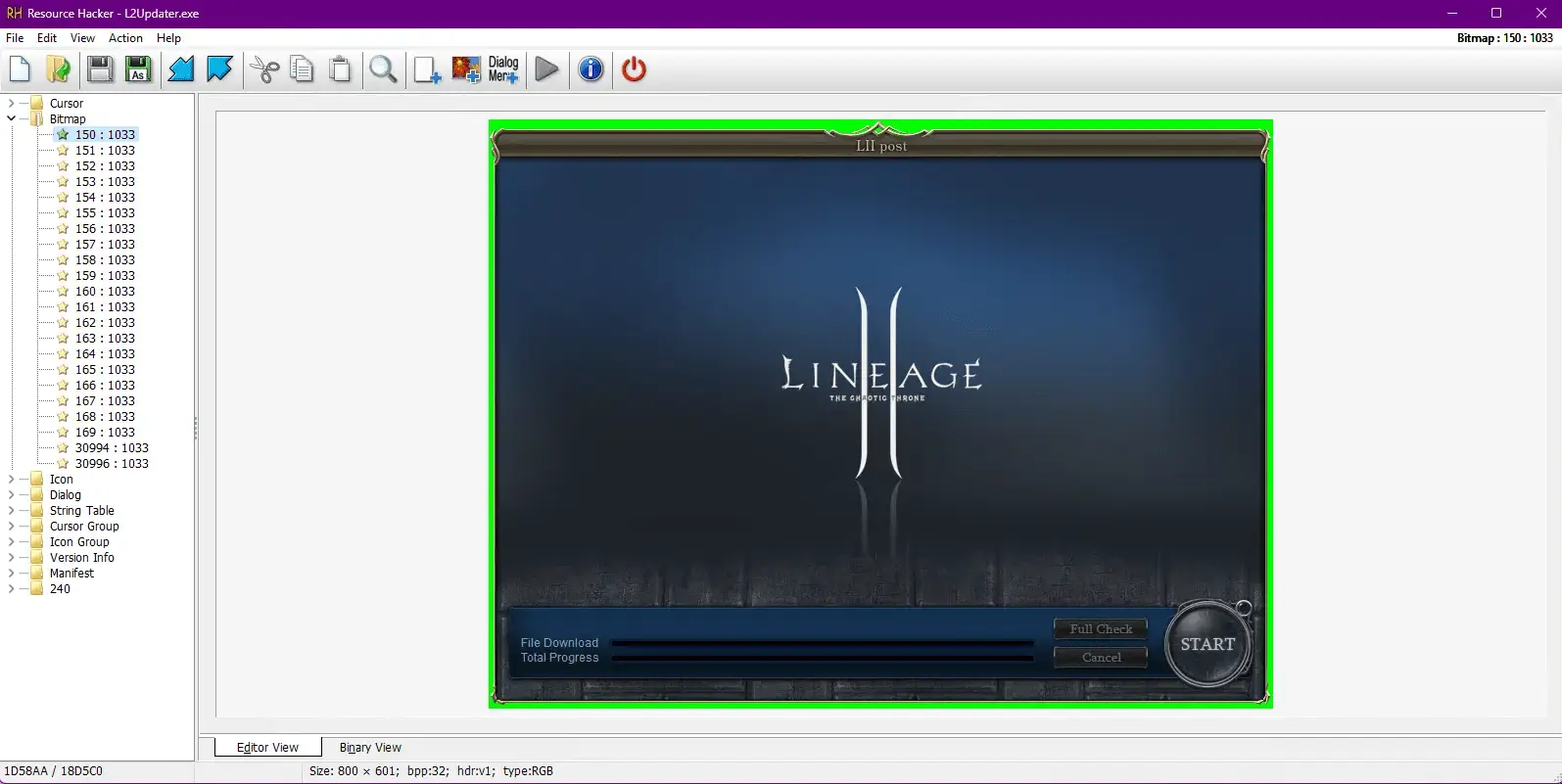Expand the Icon Group folder
Image resolution: width=1562 pixels, height=784 pixels.
(x=11, y=541)
